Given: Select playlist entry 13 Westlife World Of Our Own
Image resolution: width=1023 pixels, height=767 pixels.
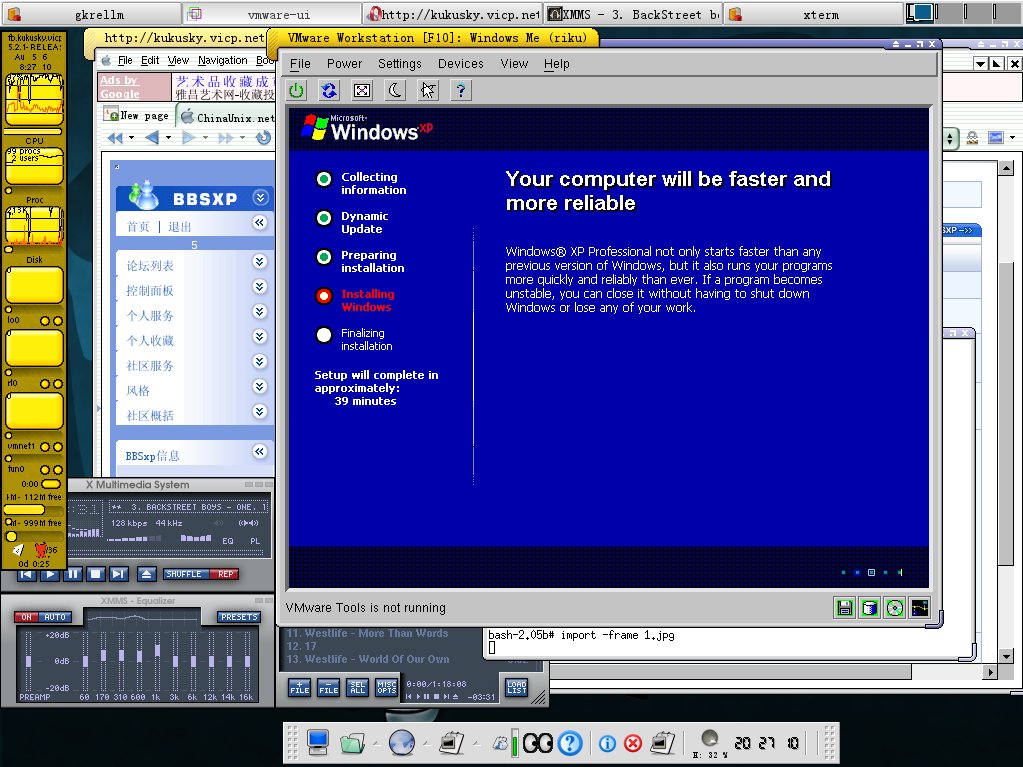Looking at the screenshot, I should [x=368, y=659].
